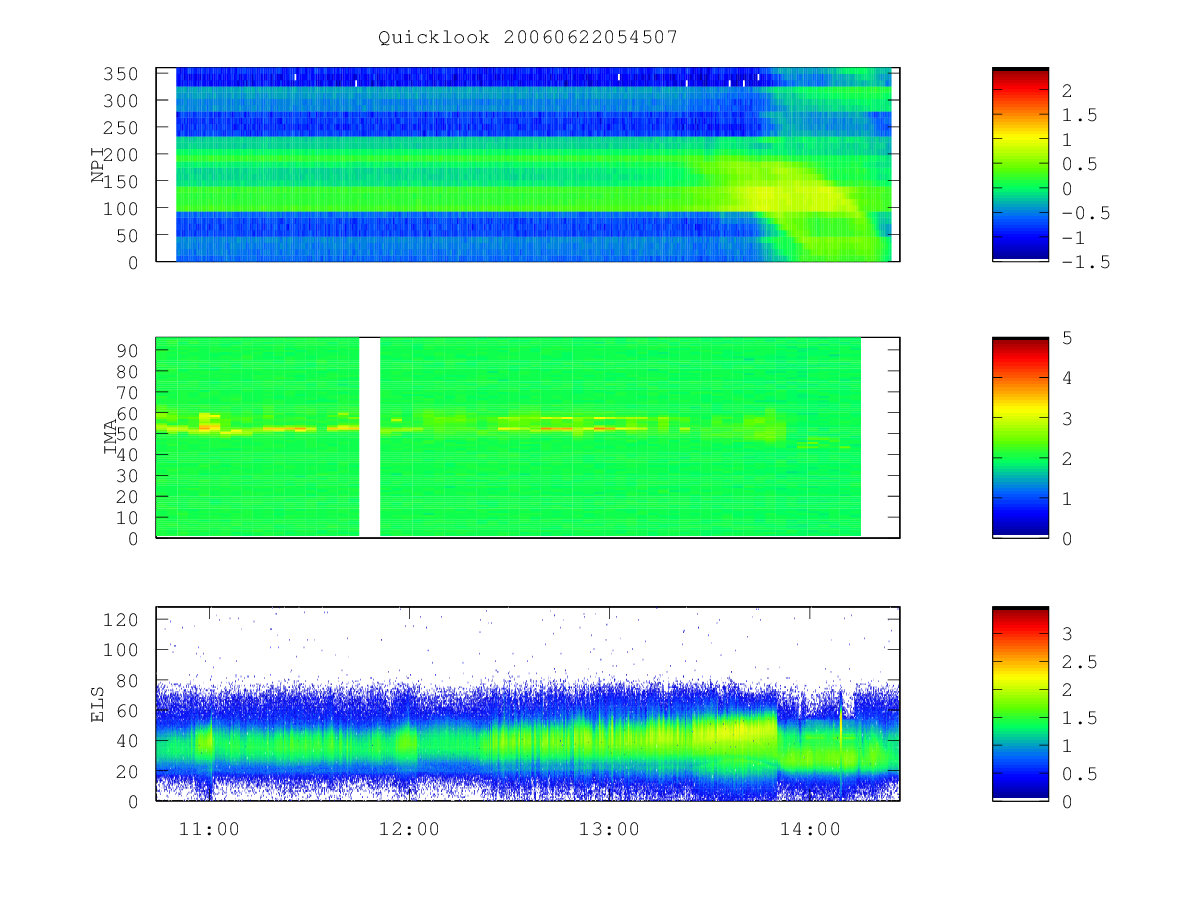
Task: Click the ELS spectrogram panel
Action: (x=528, y=704)
